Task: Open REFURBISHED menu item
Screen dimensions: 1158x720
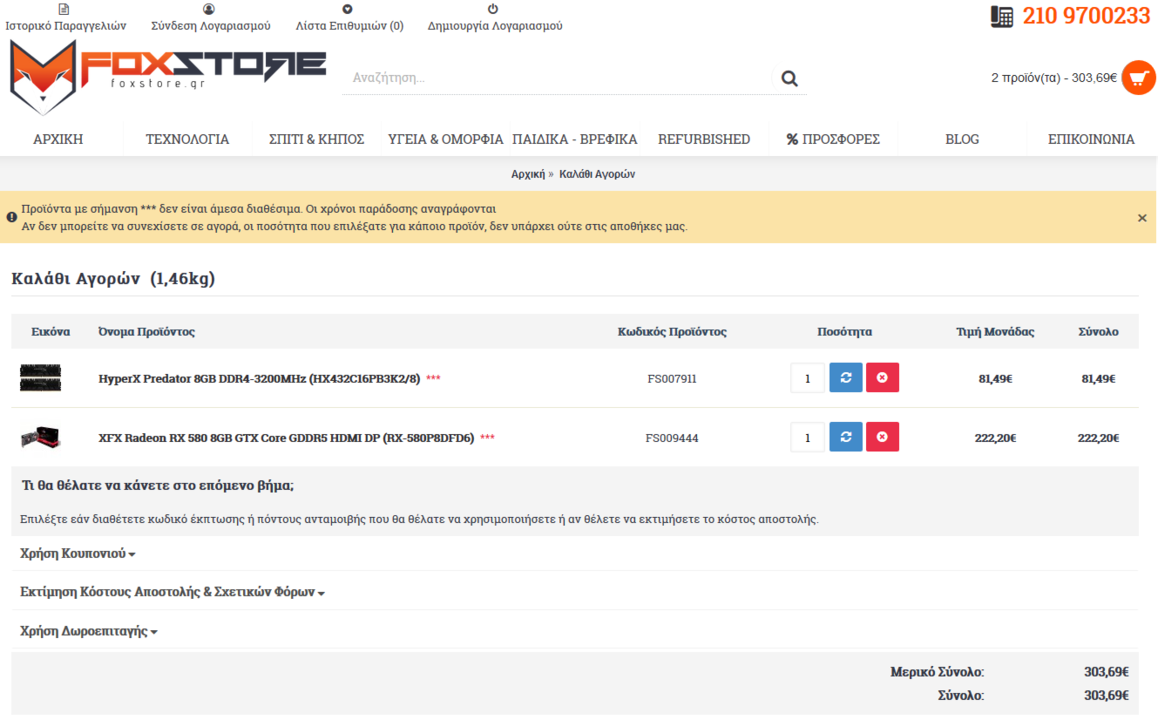Action: tap(704, 139)
